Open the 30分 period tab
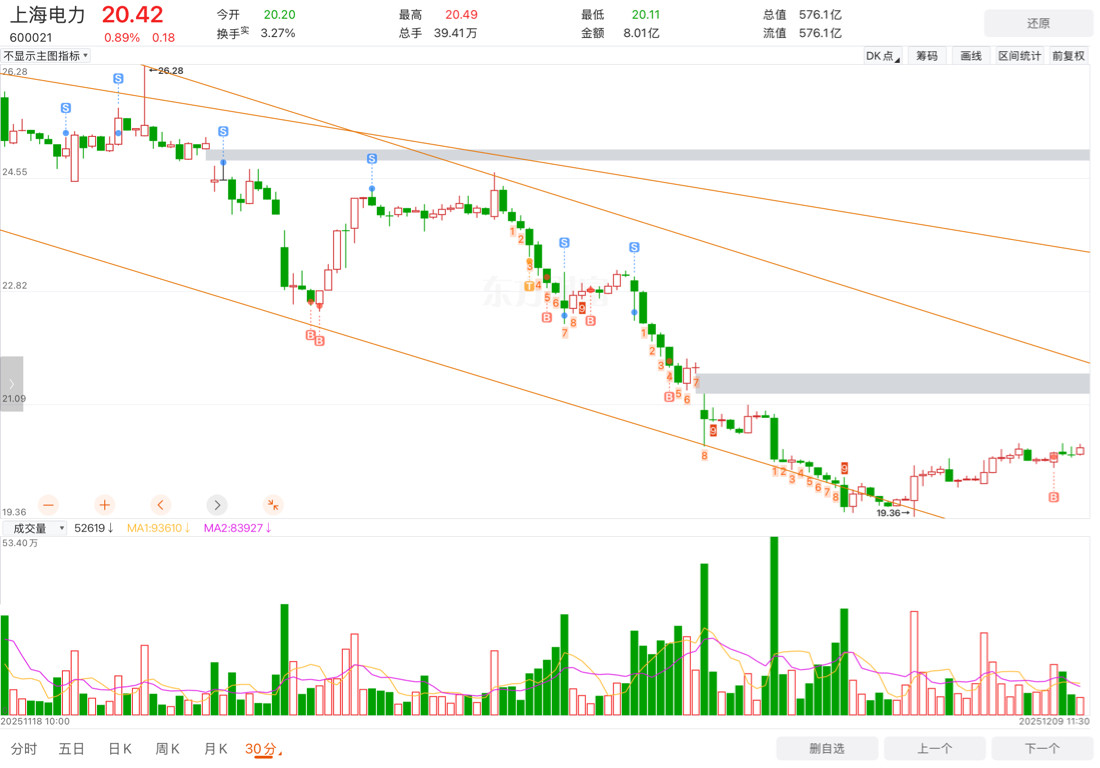The height and width of the screenshot is (768, 1100). [x=262, y=749]
